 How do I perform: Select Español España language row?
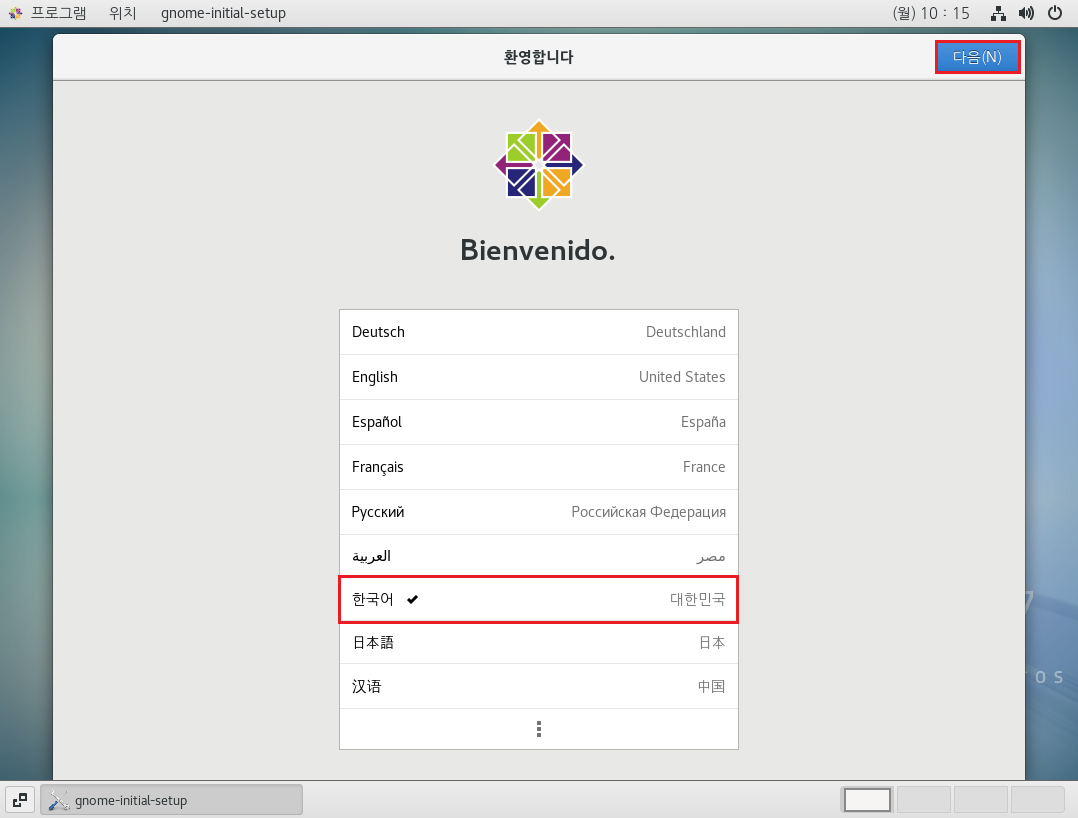pyautogui.click(x=538, y=422)
